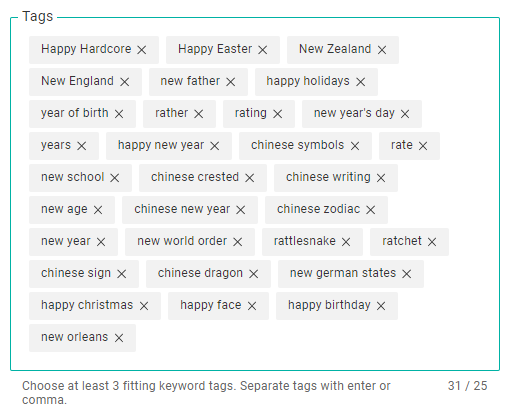
Task: Remove the year of birth tag
Action: point(119,114)
